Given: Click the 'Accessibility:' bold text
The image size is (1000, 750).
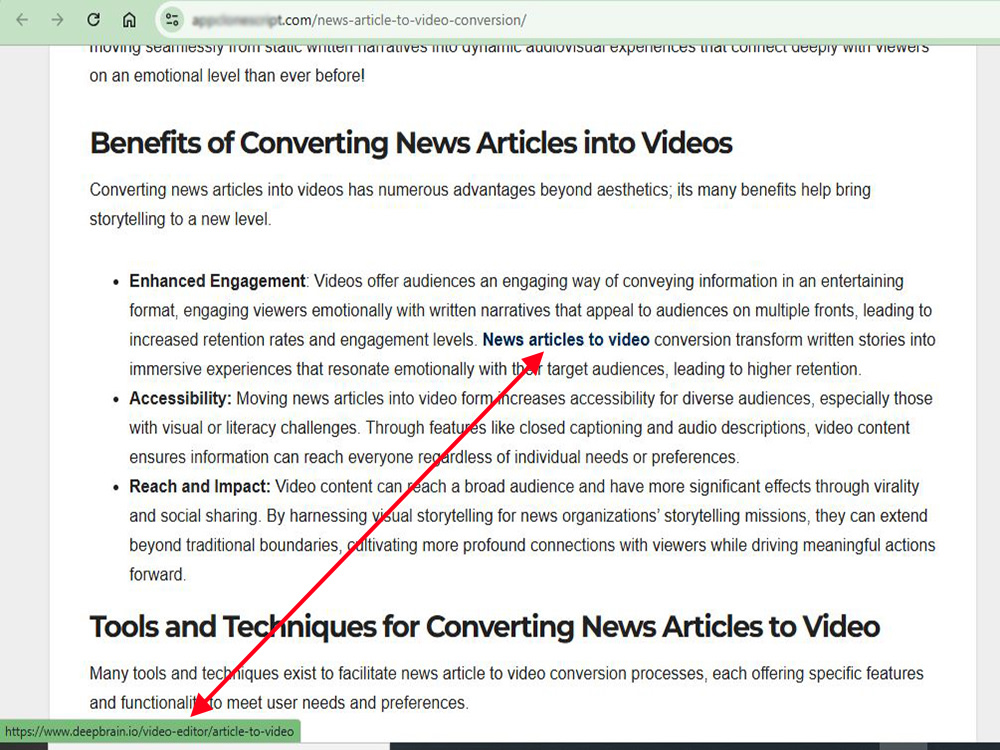Looking at the screenshot, I should tap(180, 398).
